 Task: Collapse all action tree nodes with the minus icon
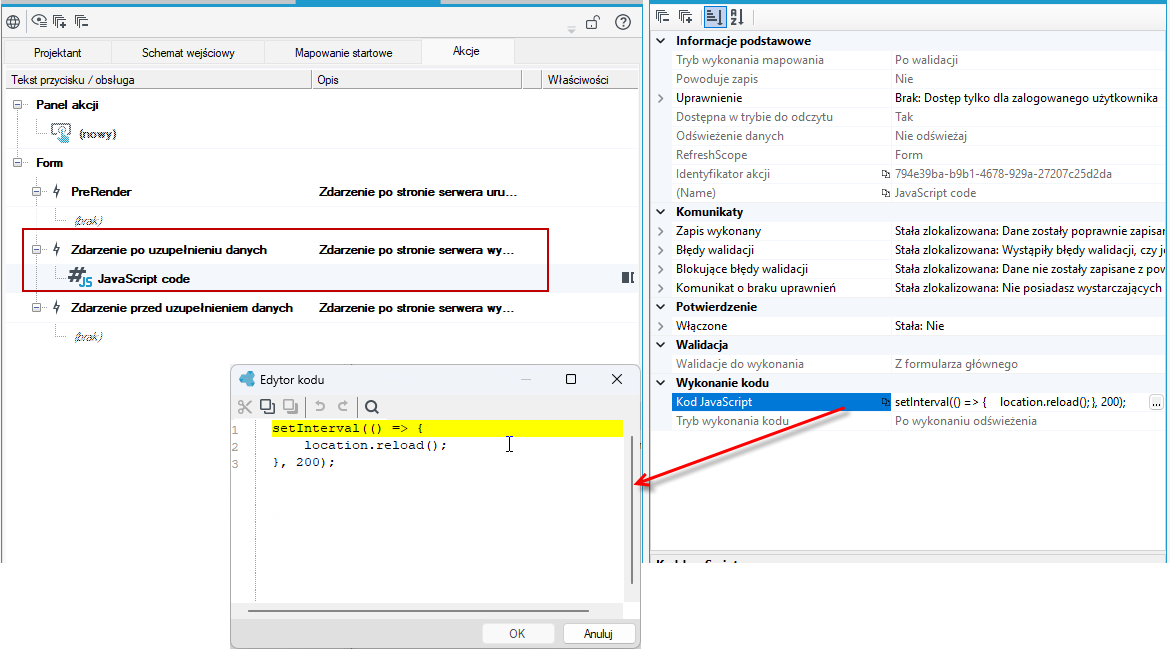tap(81, 22)
